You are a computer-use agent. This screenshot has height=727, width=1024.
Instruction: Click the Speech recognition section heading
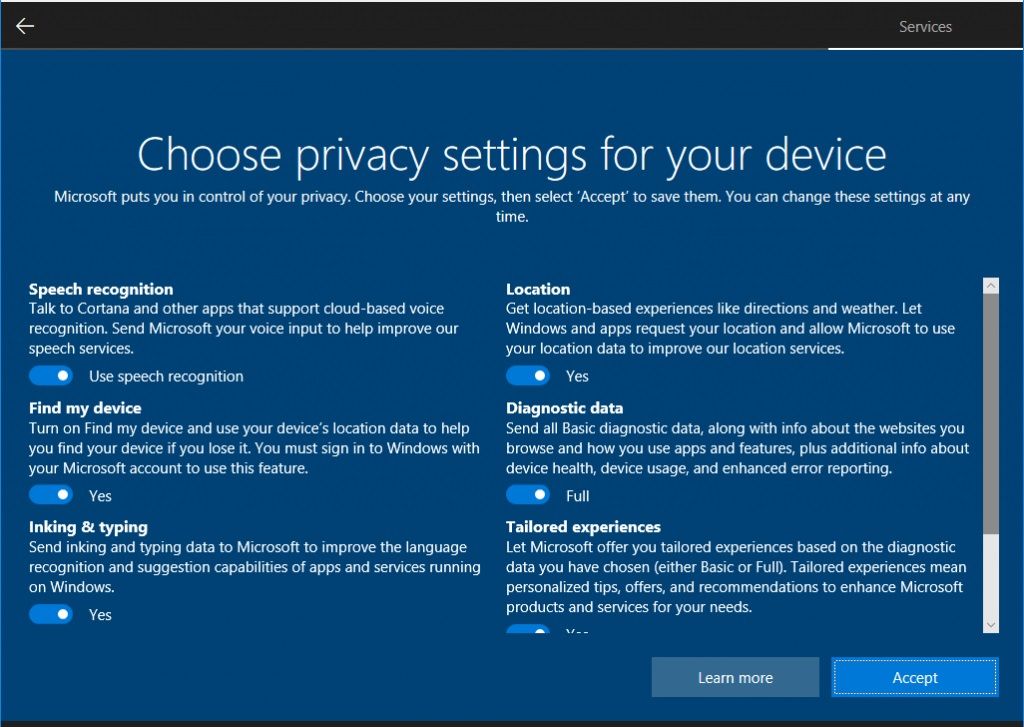tap(100, 289)
